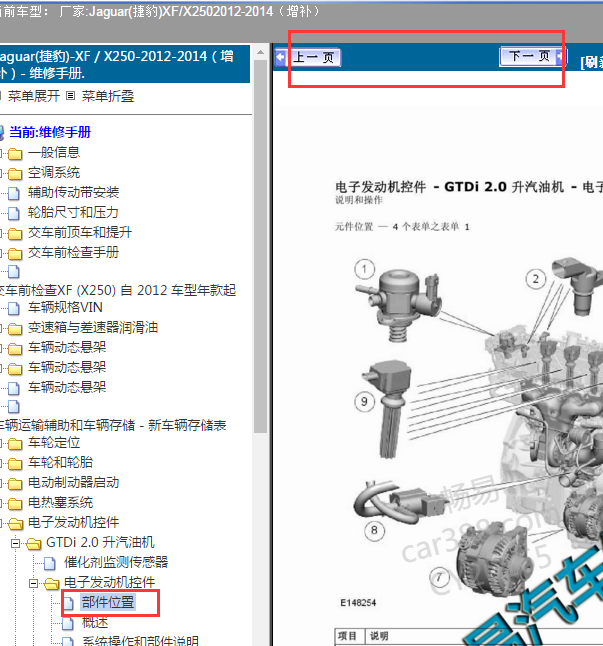Click the tree panel vertical scrollbar thumb
603x646 pixels.
[260, 246]
